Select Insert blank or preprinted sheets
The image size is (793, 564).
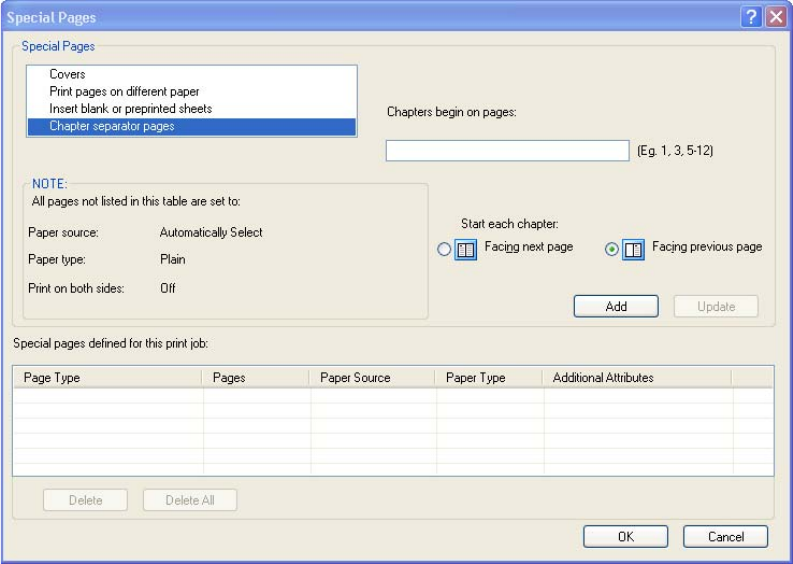coord(130,108)
